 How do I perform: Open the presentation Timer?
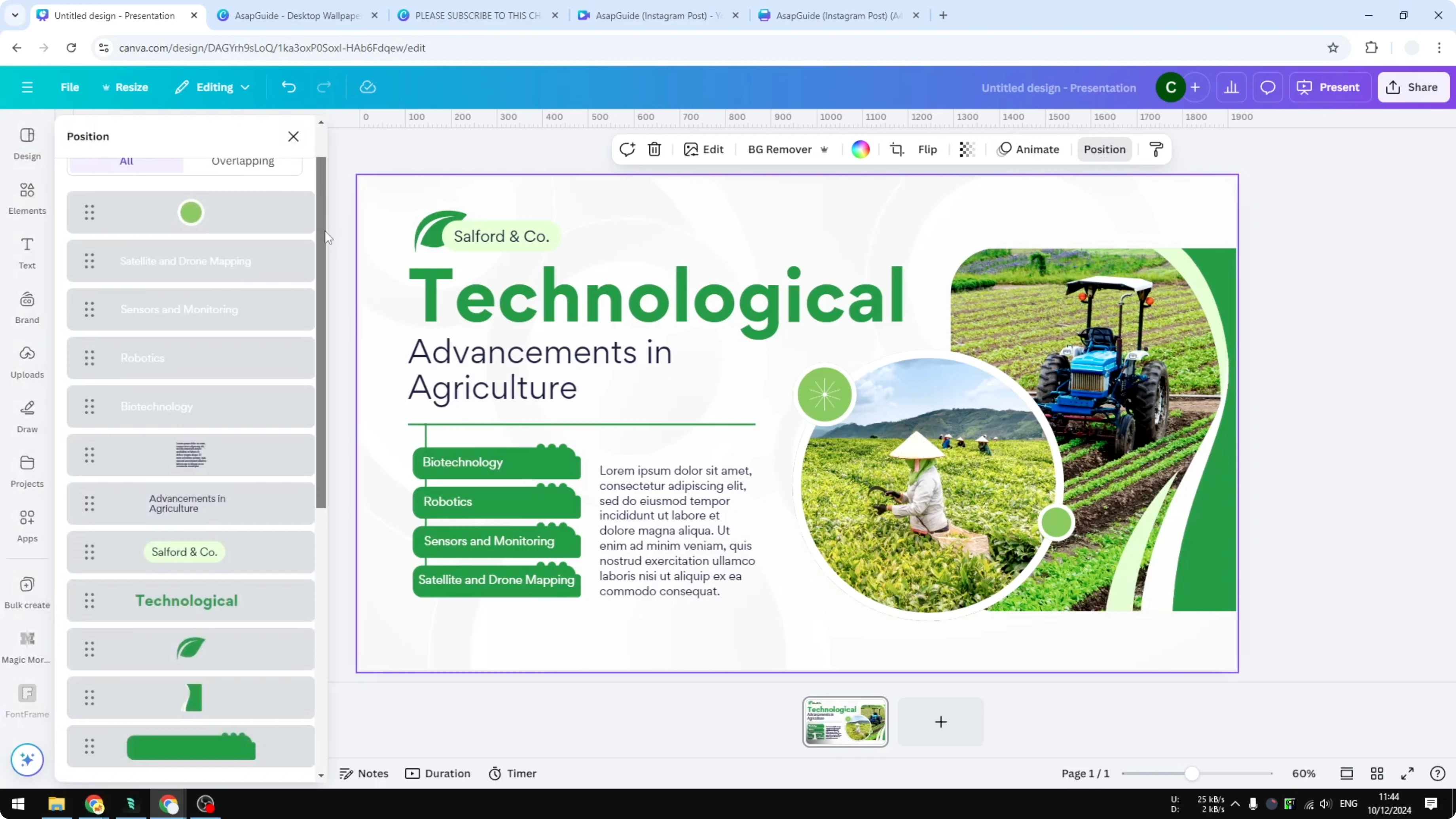pos(512,773)
